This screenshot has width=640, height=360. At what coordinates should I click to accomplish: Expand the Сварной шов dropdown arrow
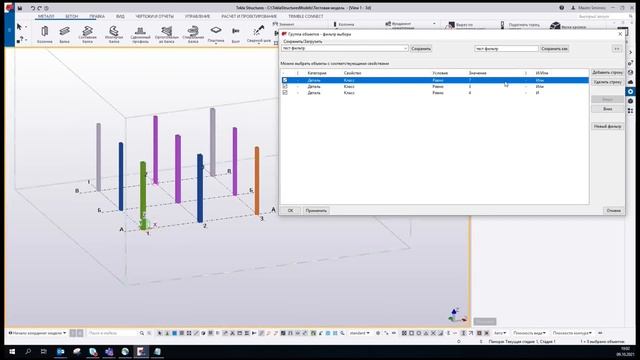[259, 43]
